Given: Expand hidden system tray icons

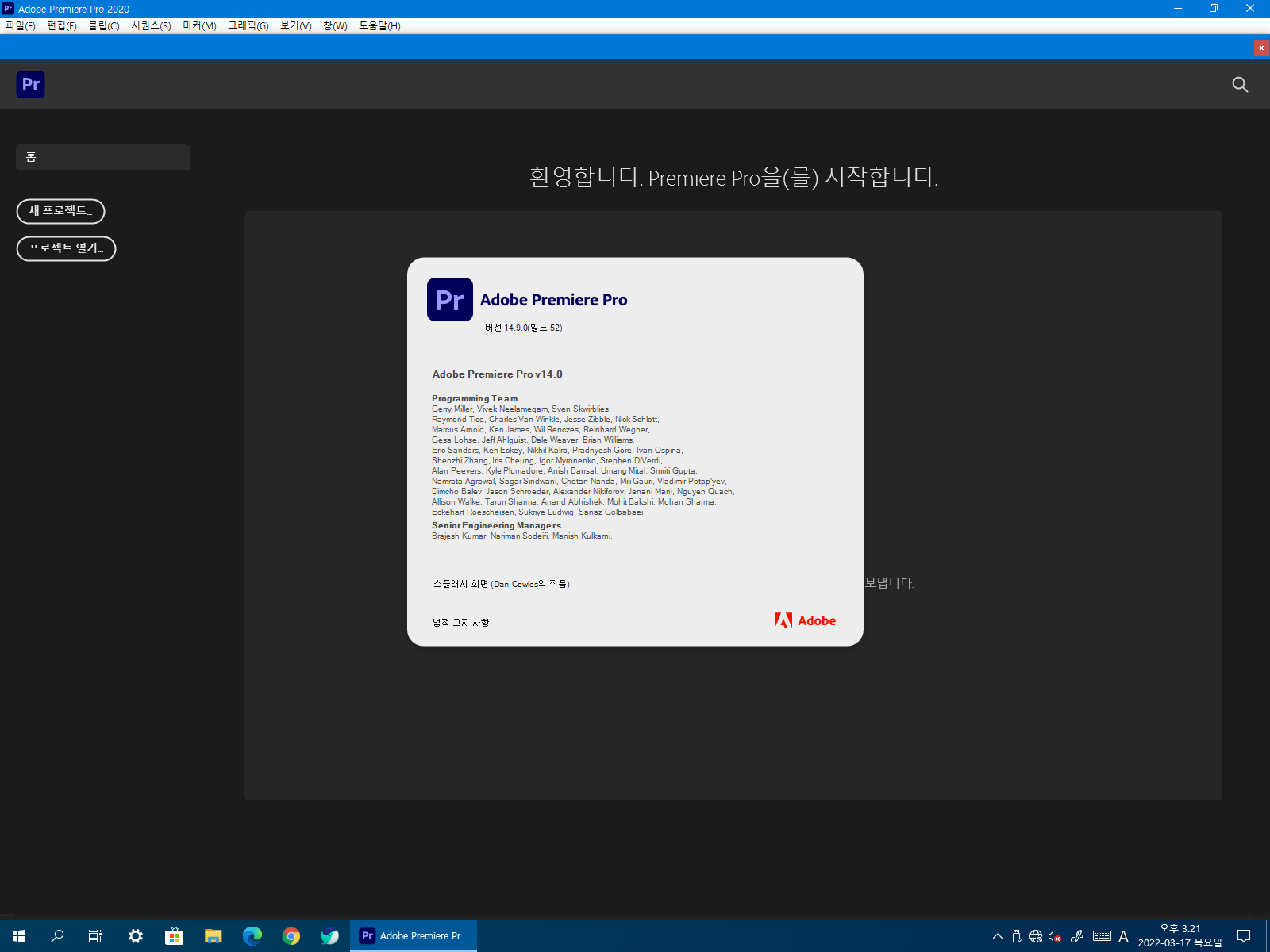Looking at the screenshot, I should (x=998, y=936).
